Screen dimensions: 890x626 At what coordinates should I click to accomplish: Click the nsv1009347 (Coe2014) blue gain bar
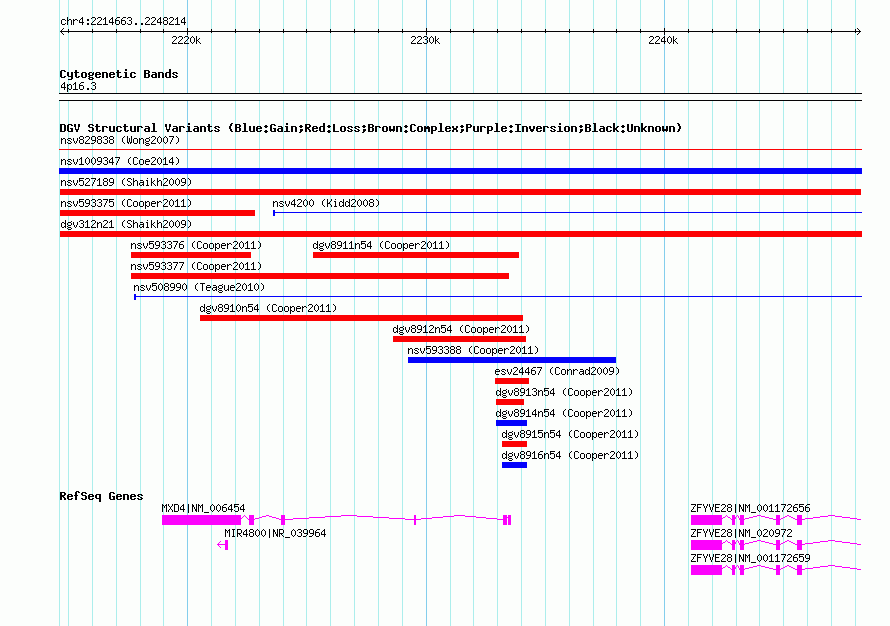[460, 171]
